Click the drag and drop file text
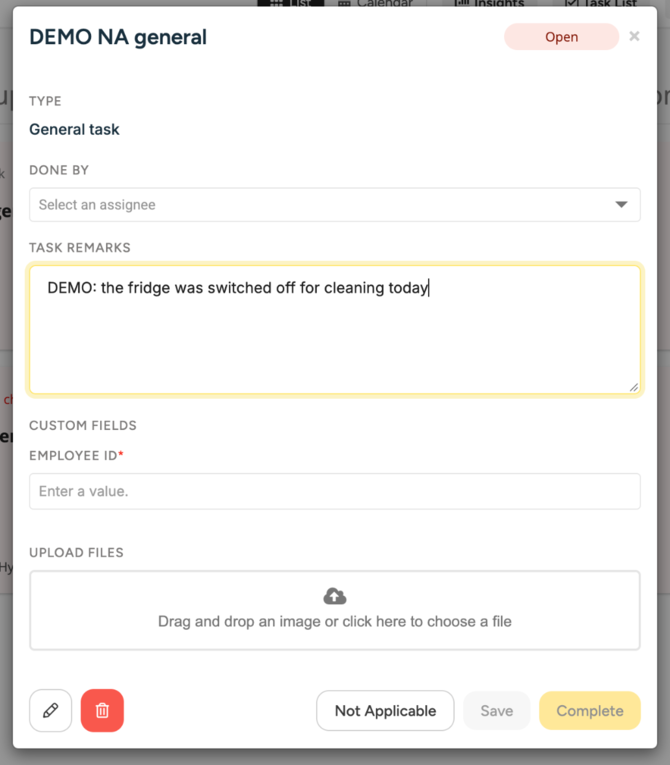Image resolution: width=670 pixels, height=765 pixels. [335, 622]
